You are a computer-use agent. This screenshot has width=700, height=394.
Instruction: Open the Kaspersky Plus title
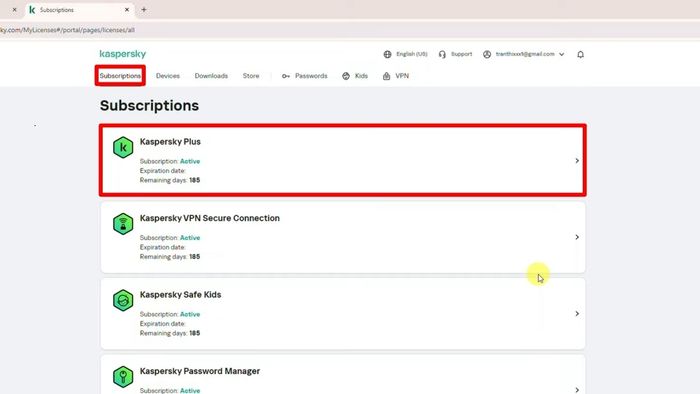click(170, 141)
